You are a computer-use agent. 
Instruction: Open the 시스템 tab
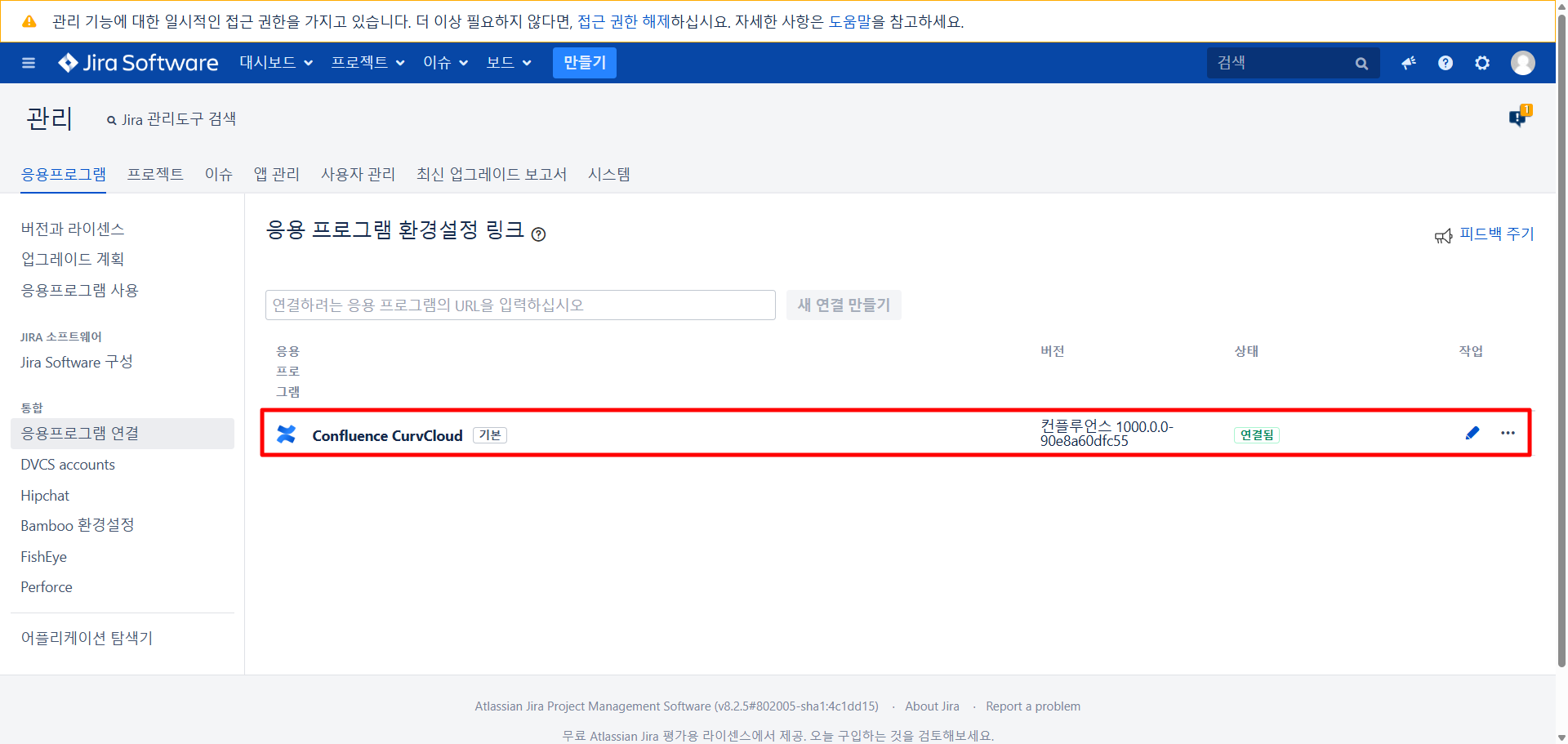(x=609, y=174)
